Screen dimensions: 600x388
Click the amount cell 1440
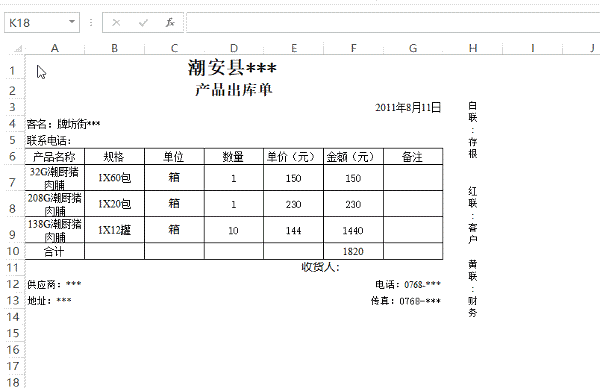[x=353, y=230]
